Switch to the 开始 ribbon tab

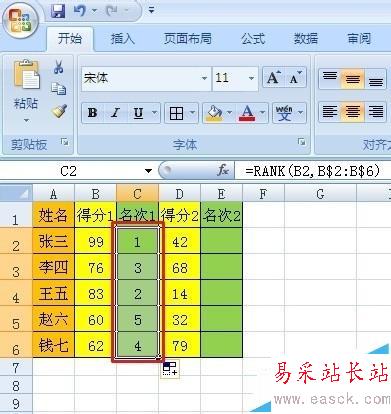tap(70, 39)
